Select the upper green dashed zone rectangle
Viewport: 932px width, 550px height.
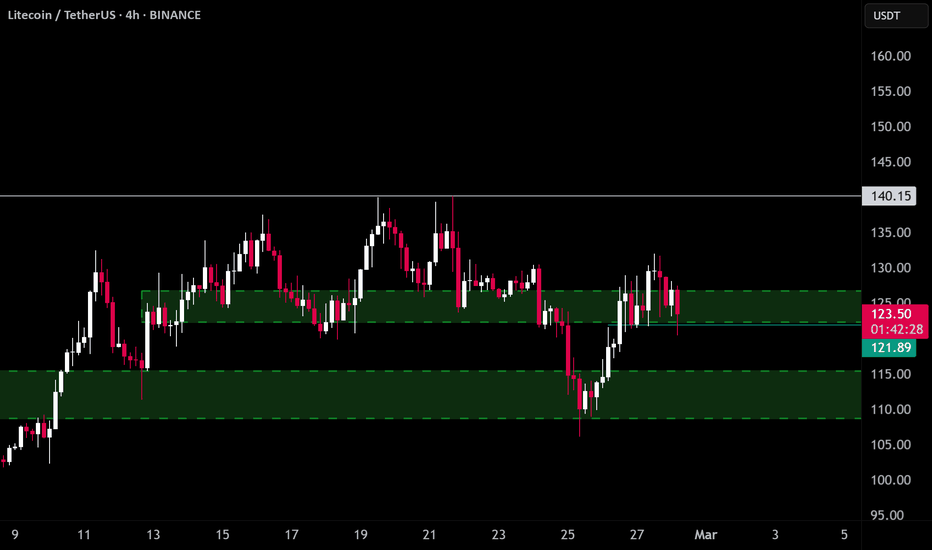point(500,307)
